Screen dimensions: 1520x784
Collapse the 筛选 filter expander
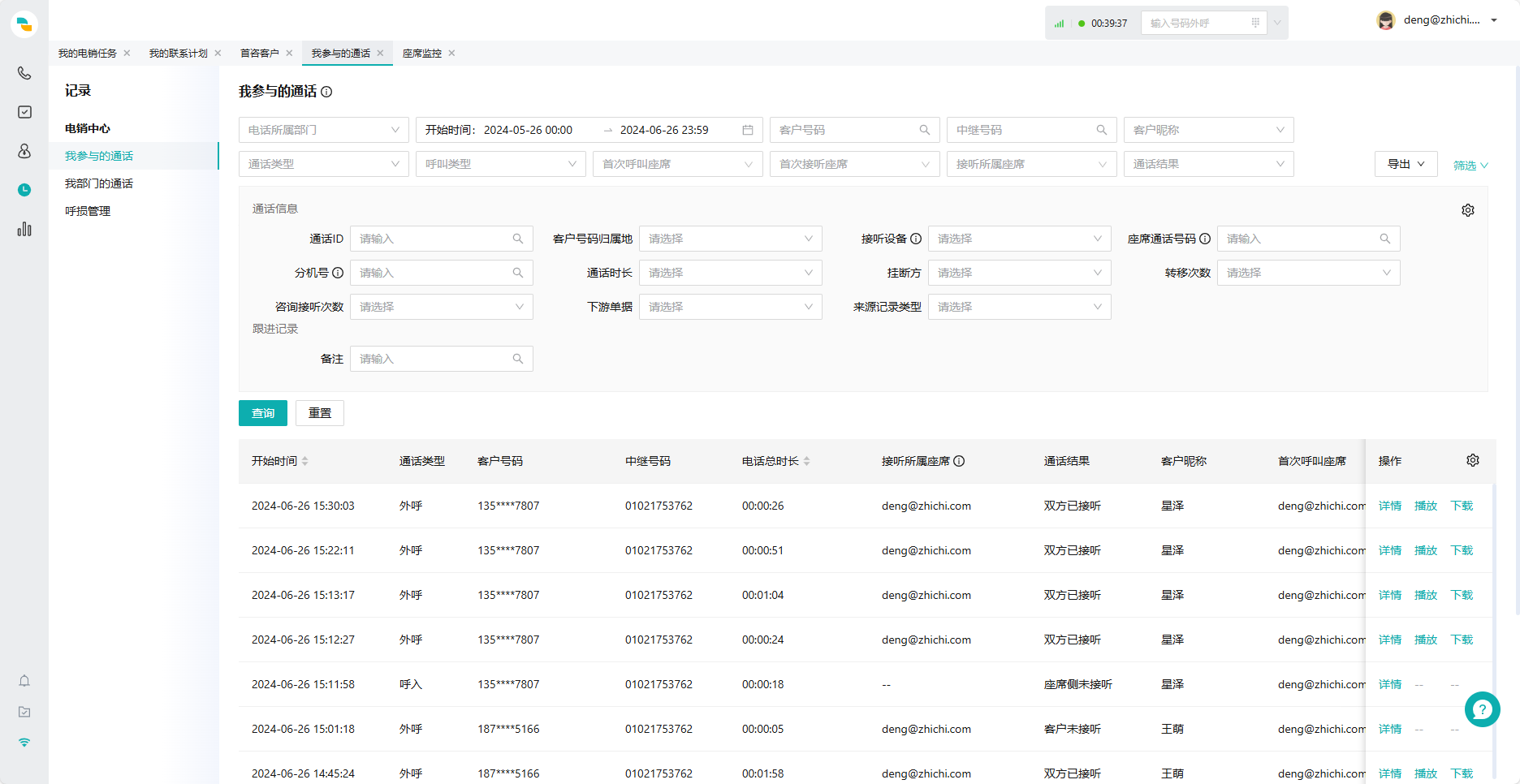point(1470,166)
